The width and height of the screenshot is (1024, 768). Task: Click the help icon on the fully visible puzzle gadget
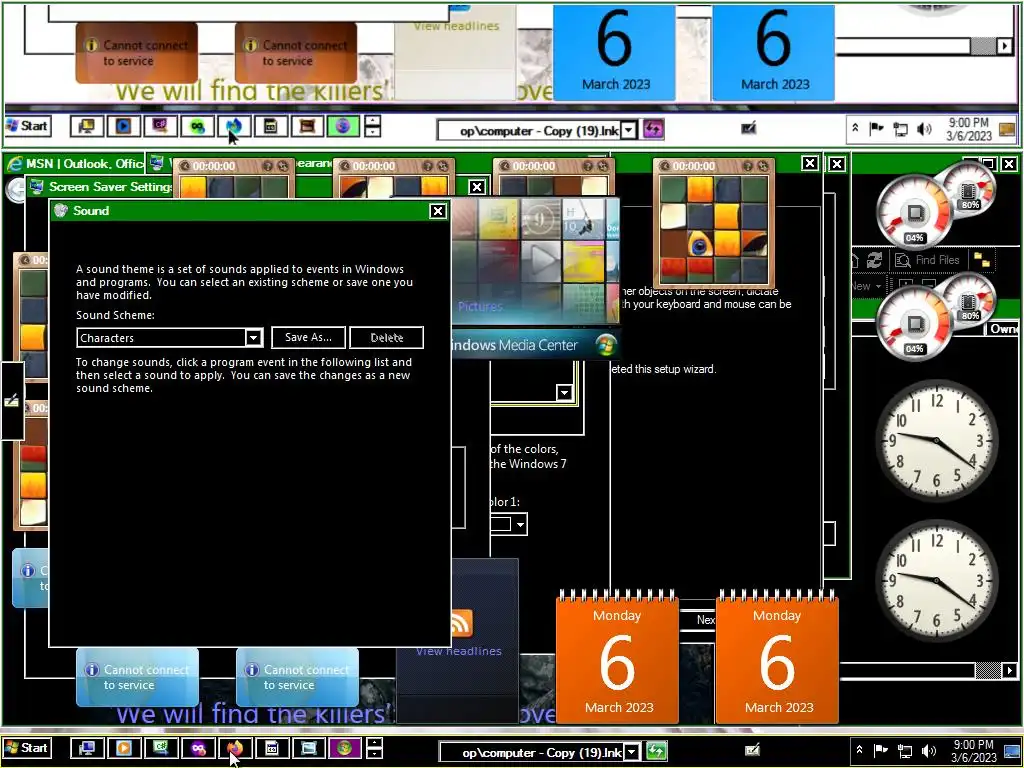748,167
